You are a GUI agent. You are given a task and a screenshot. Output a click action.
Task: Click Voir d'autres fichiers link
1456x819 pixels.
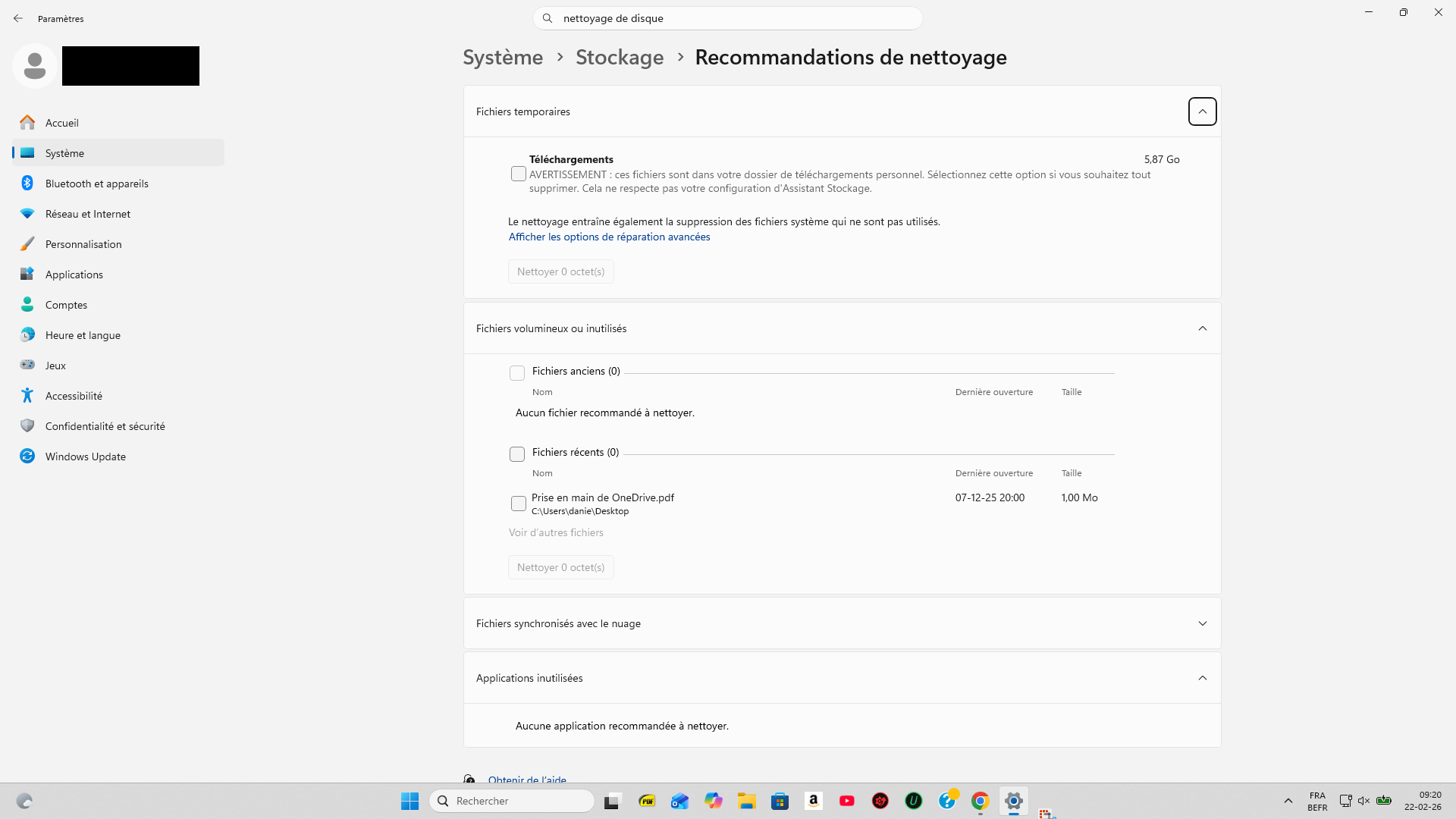[556, 532]
